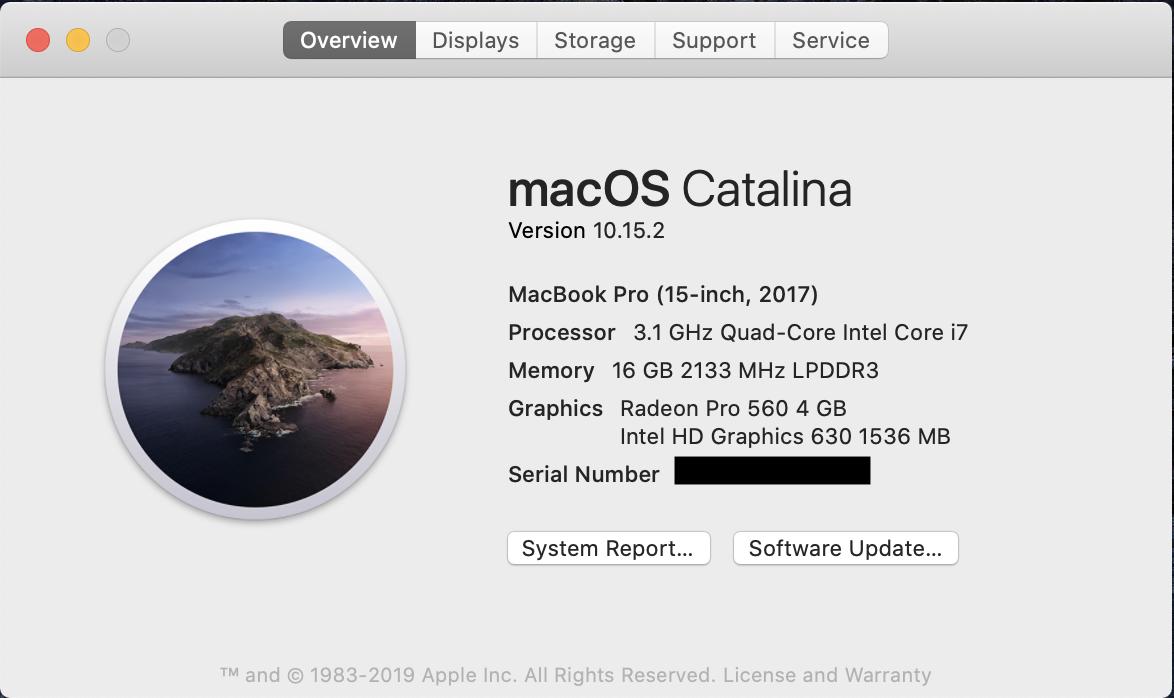The width and height of the screenshot is (1174, 698).
Task: Go to the Support tab
Action: (x=714, y=40)
